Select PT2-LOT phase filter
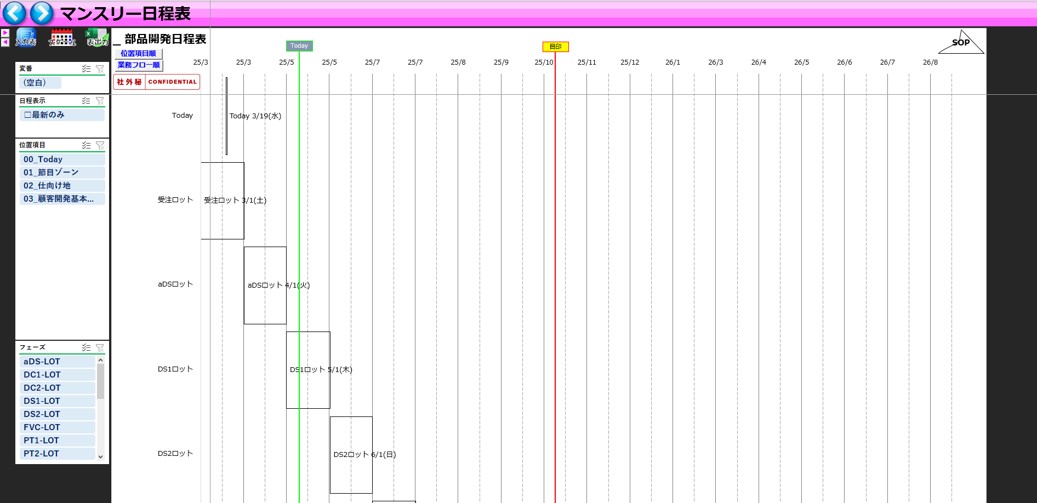This screenshot has width=1037, height=503. (x=58, y=454)
